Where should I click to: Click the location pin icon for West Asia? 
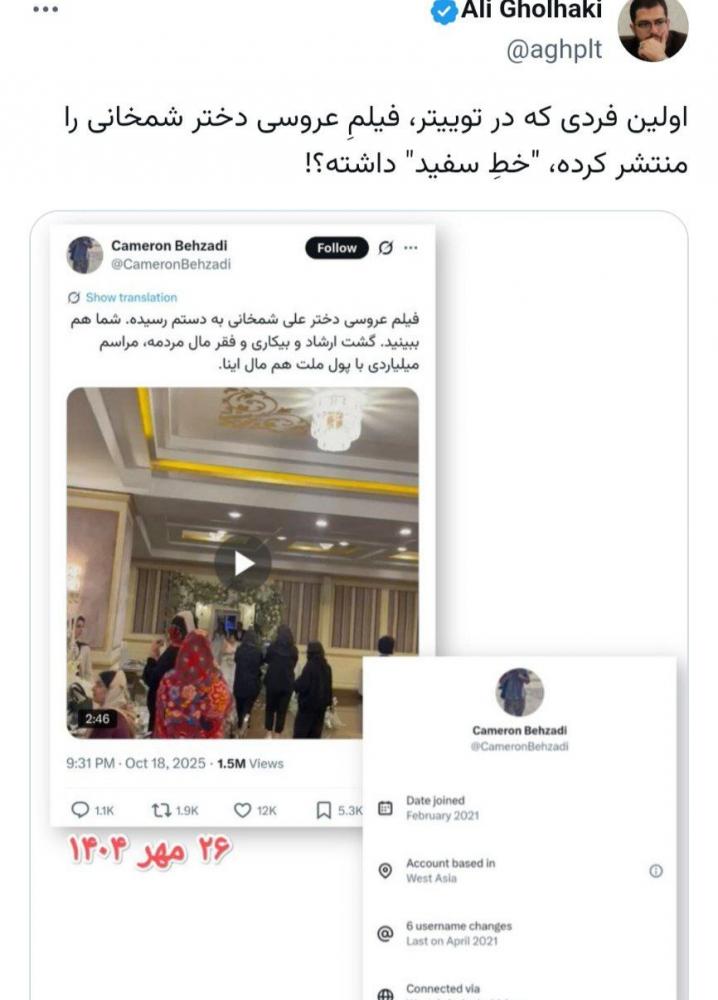(x=385, y=871)
